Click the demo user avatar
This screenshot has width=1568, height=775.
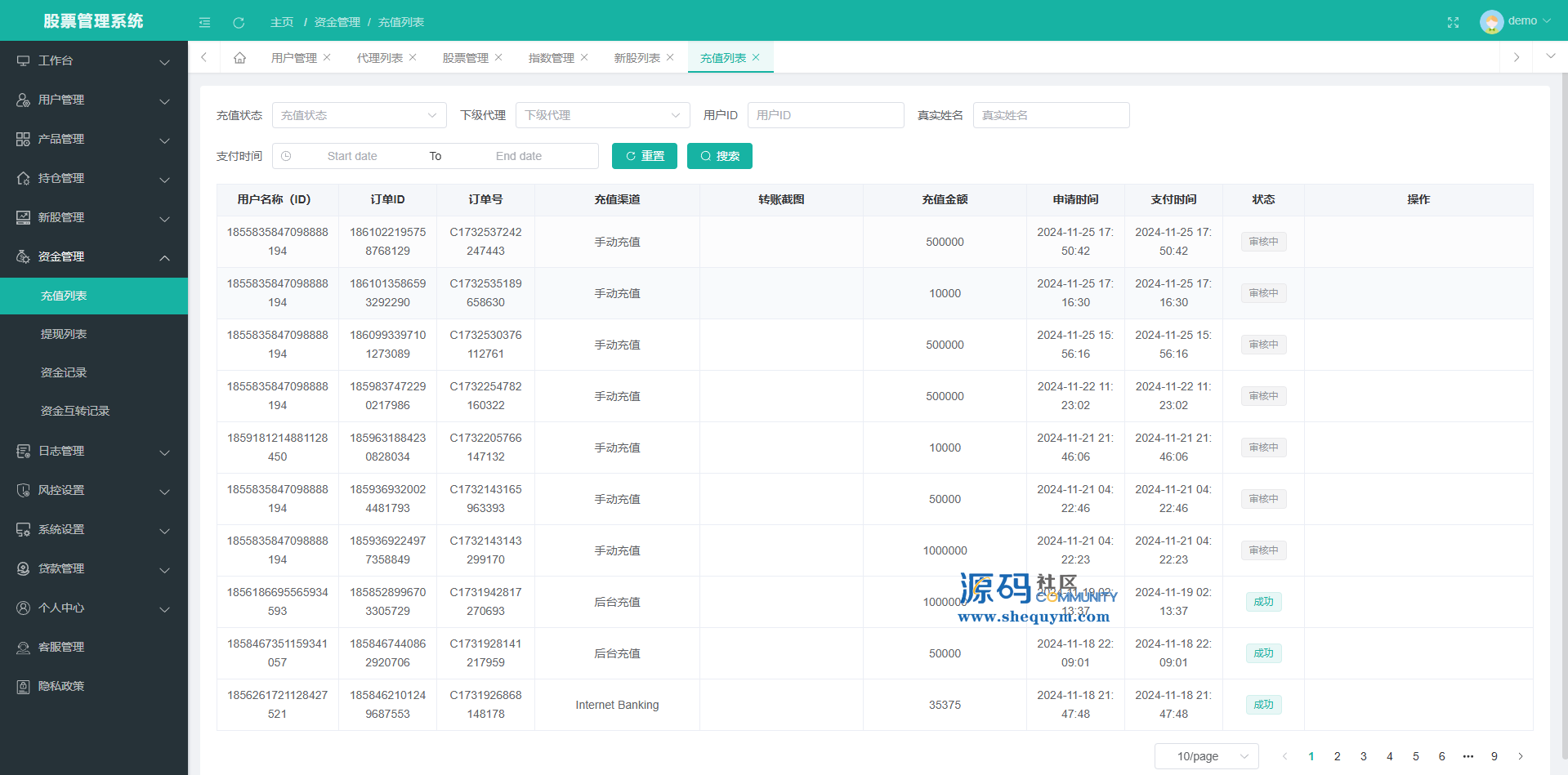1491,21
